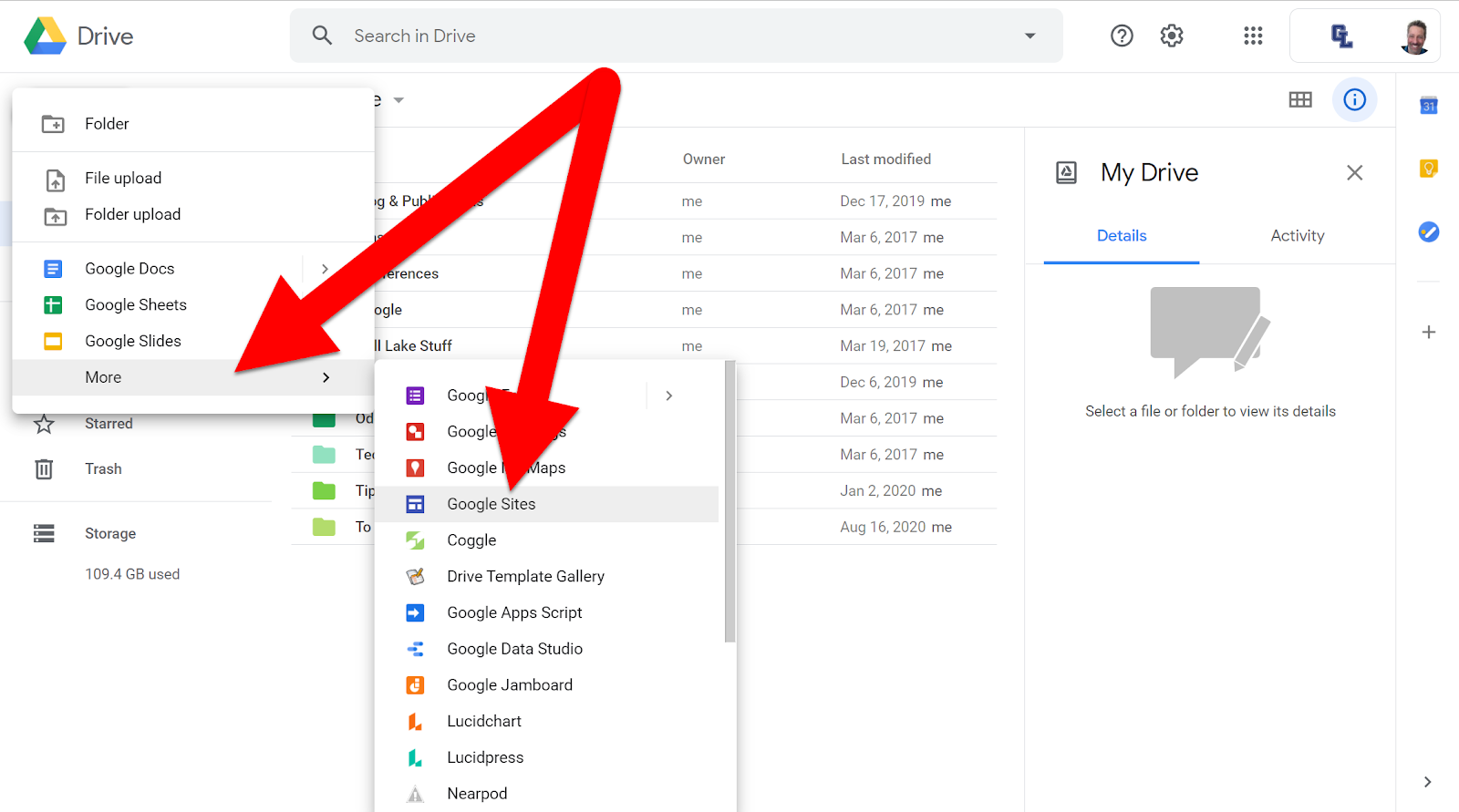Open Starred in the sidebar

tap(109, 424)
